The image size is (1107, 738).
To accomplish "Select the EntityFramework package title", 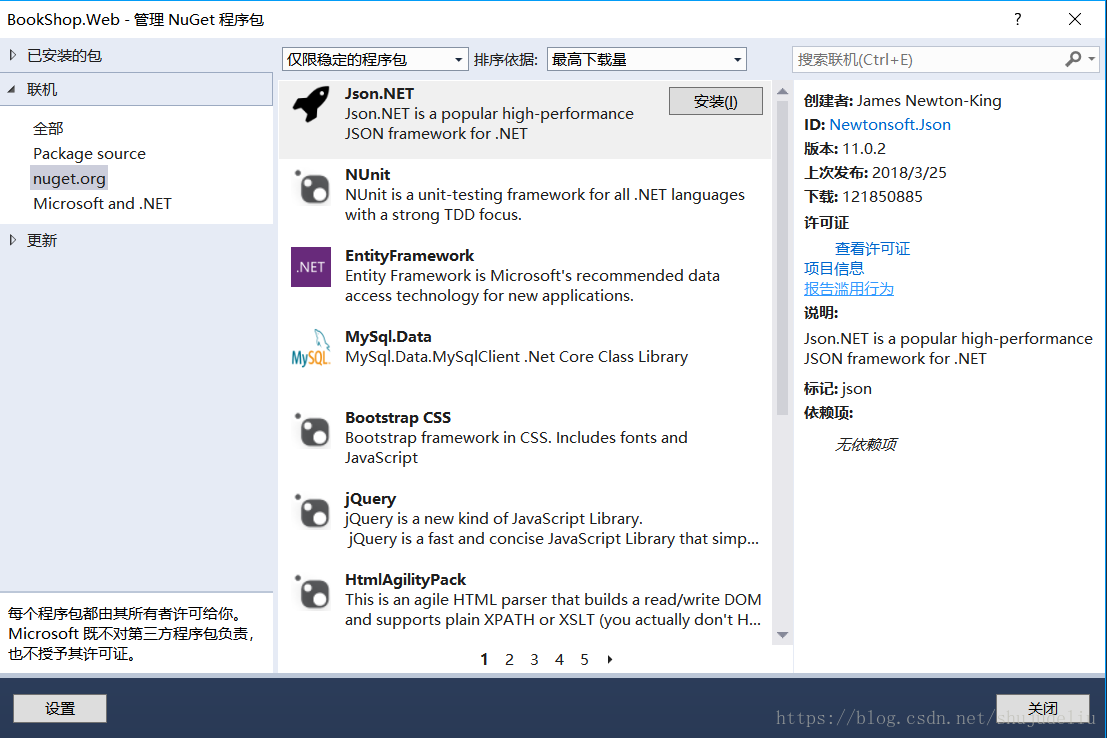I will (409, 256).
